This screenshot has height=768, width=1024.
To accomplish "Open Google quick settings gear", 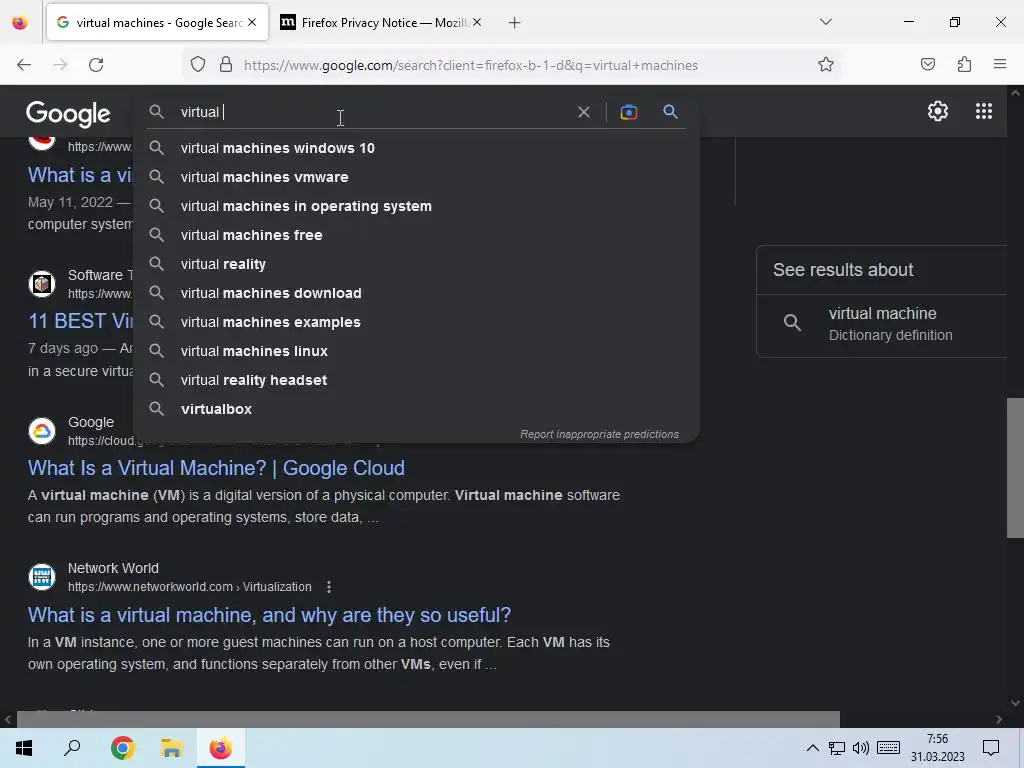I will pyautogui.click(x=938, y=111).
